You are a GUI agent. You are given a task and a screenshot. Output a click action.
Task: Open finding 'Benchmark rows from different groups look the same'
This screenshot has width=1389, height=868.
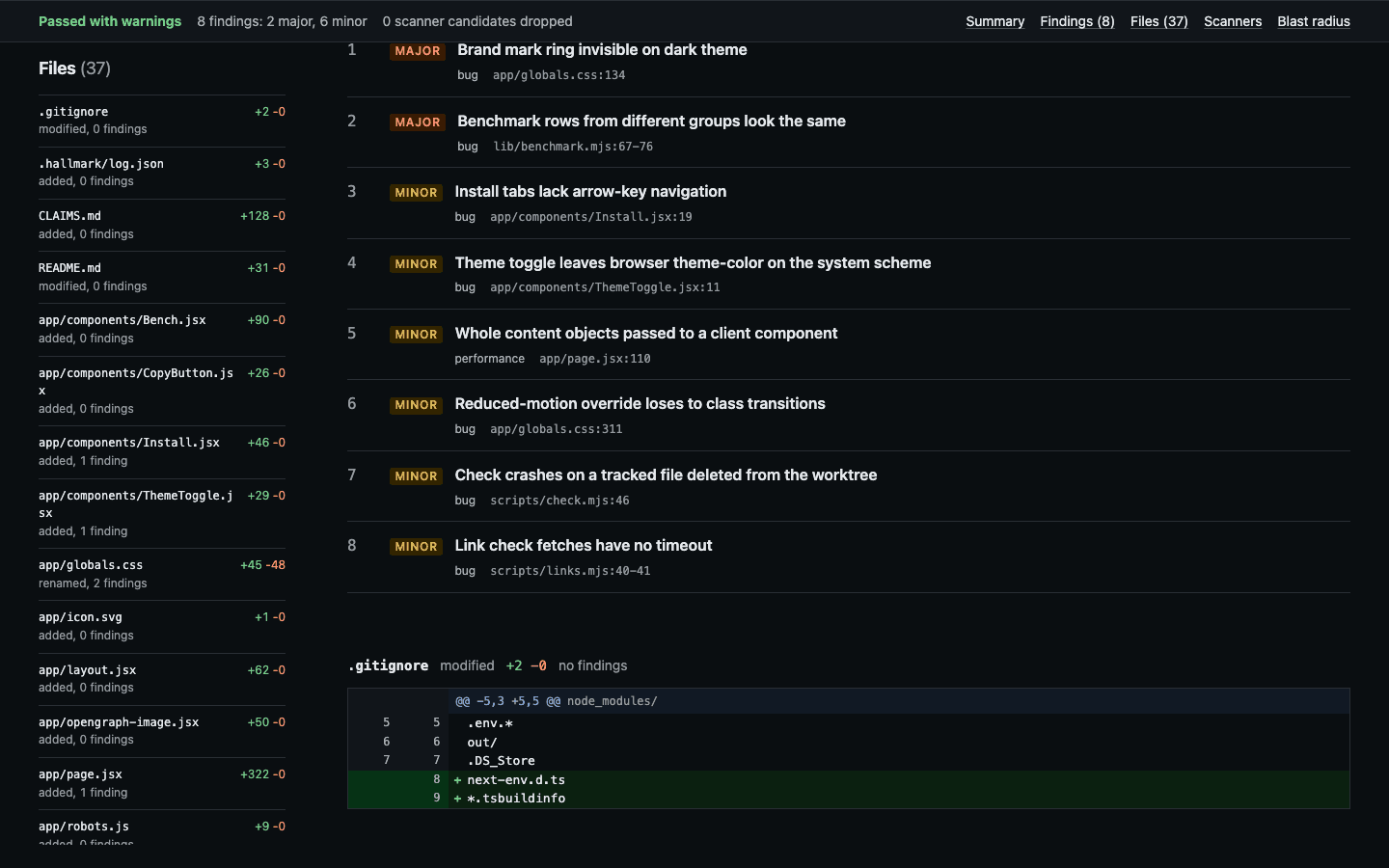[x=651, y=121]
